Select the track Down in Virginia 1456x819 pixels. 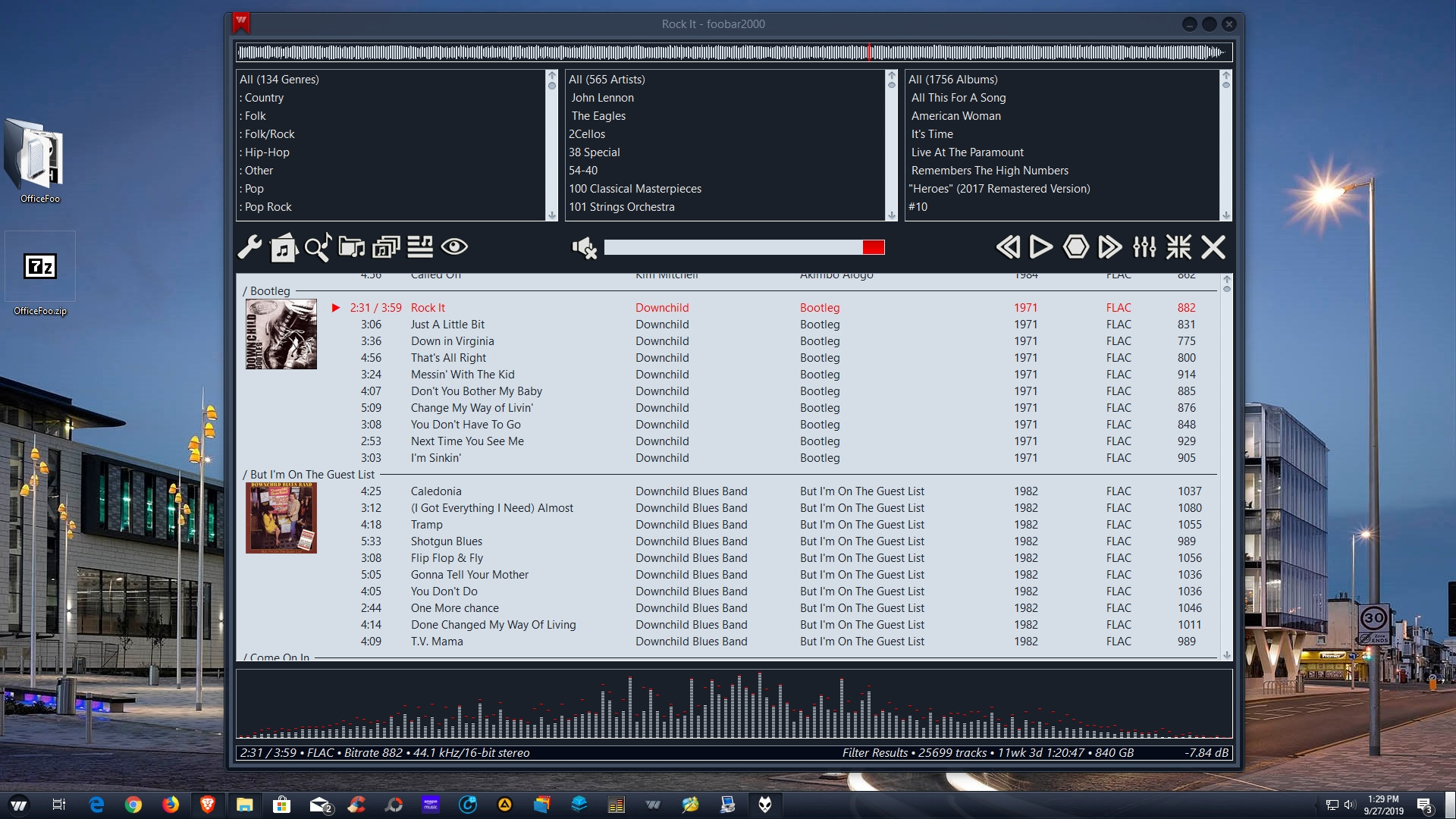click(452, 341)
